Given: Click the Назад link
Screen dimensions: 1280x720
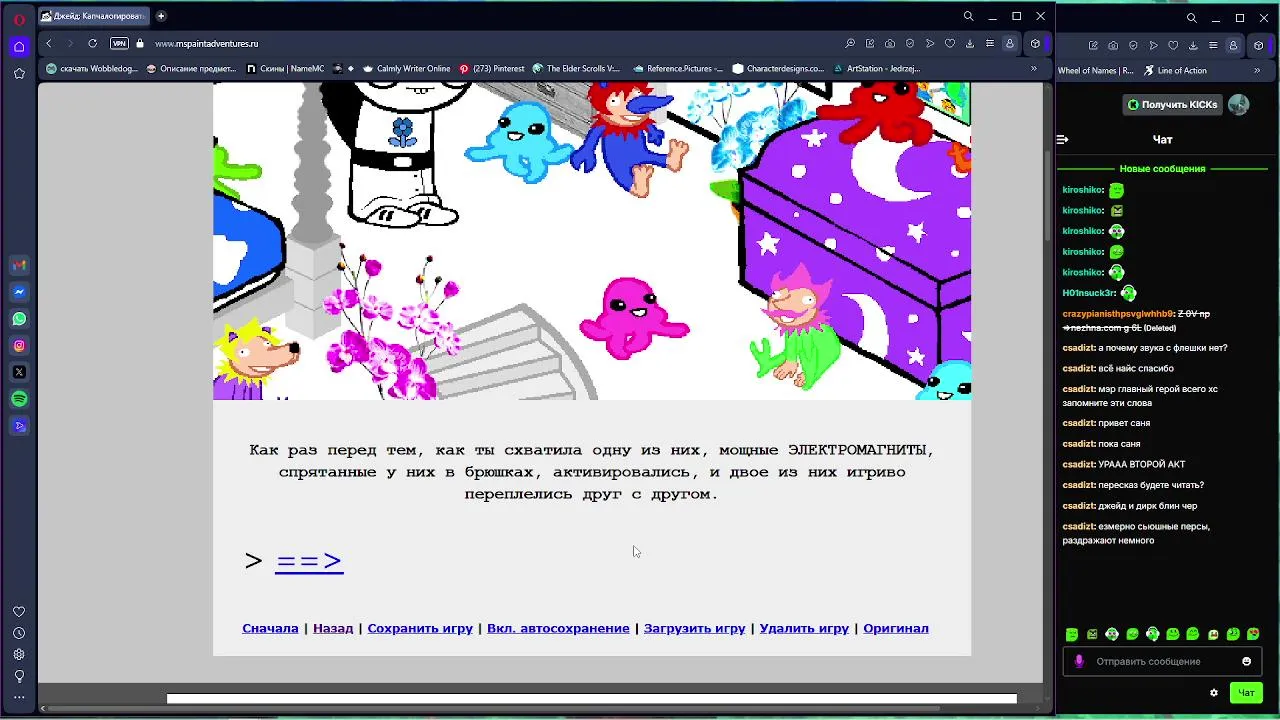Looking at the screenshot, I should (x=333, y=628).
